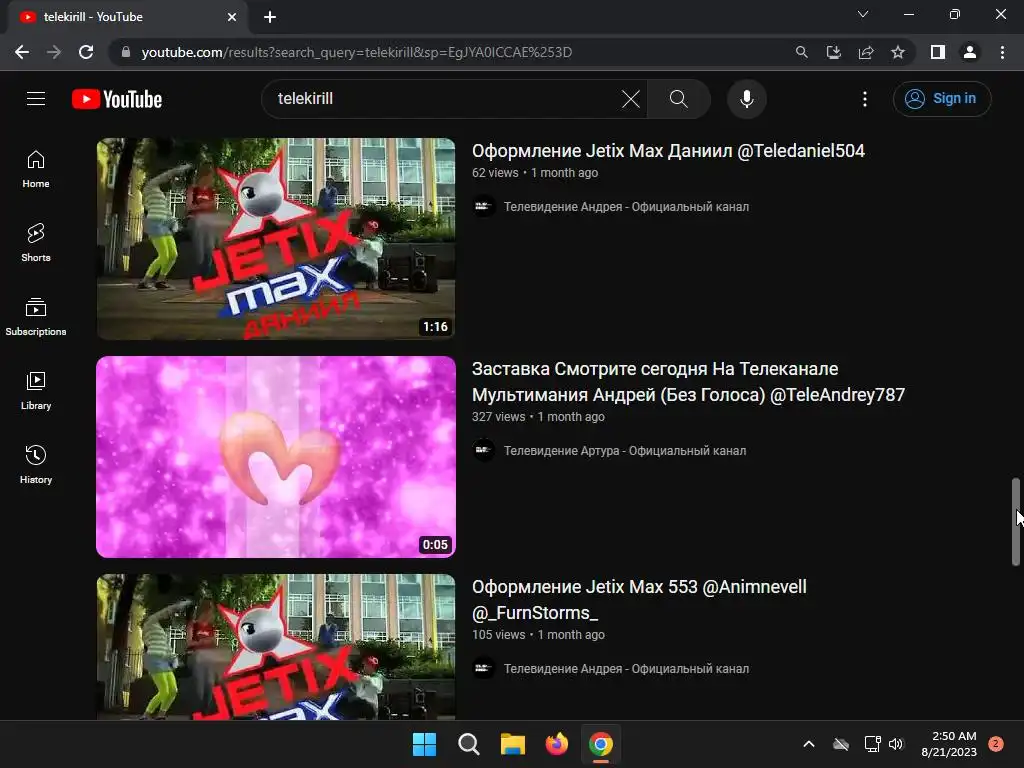
Task: Click the network tray icon
Action: pos(872,744)
